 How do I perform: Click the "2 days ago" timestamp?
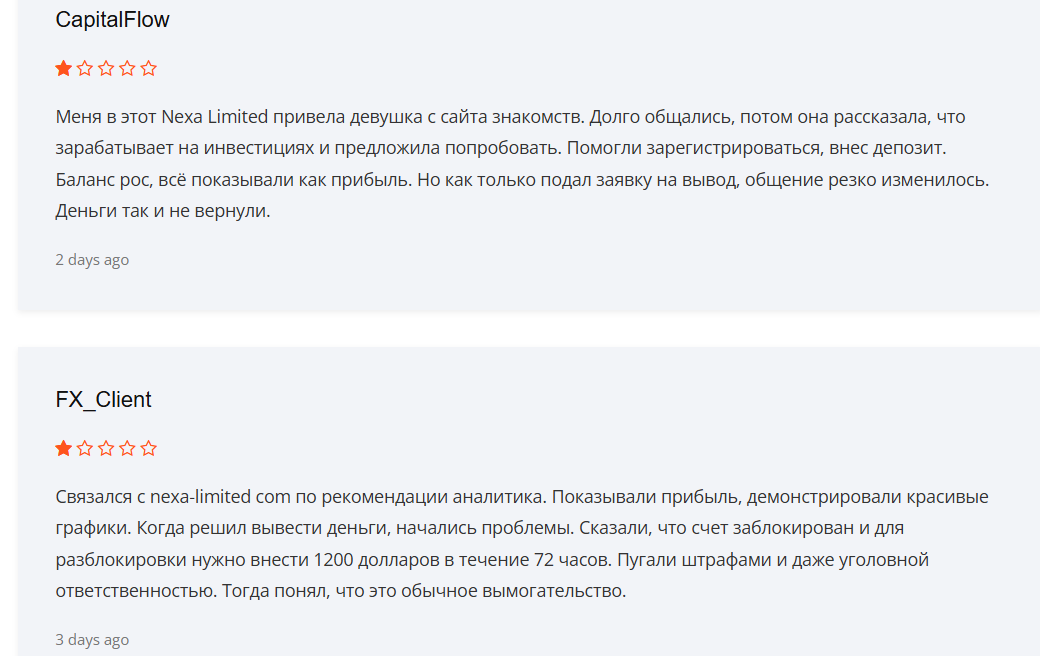pos(92,260)
